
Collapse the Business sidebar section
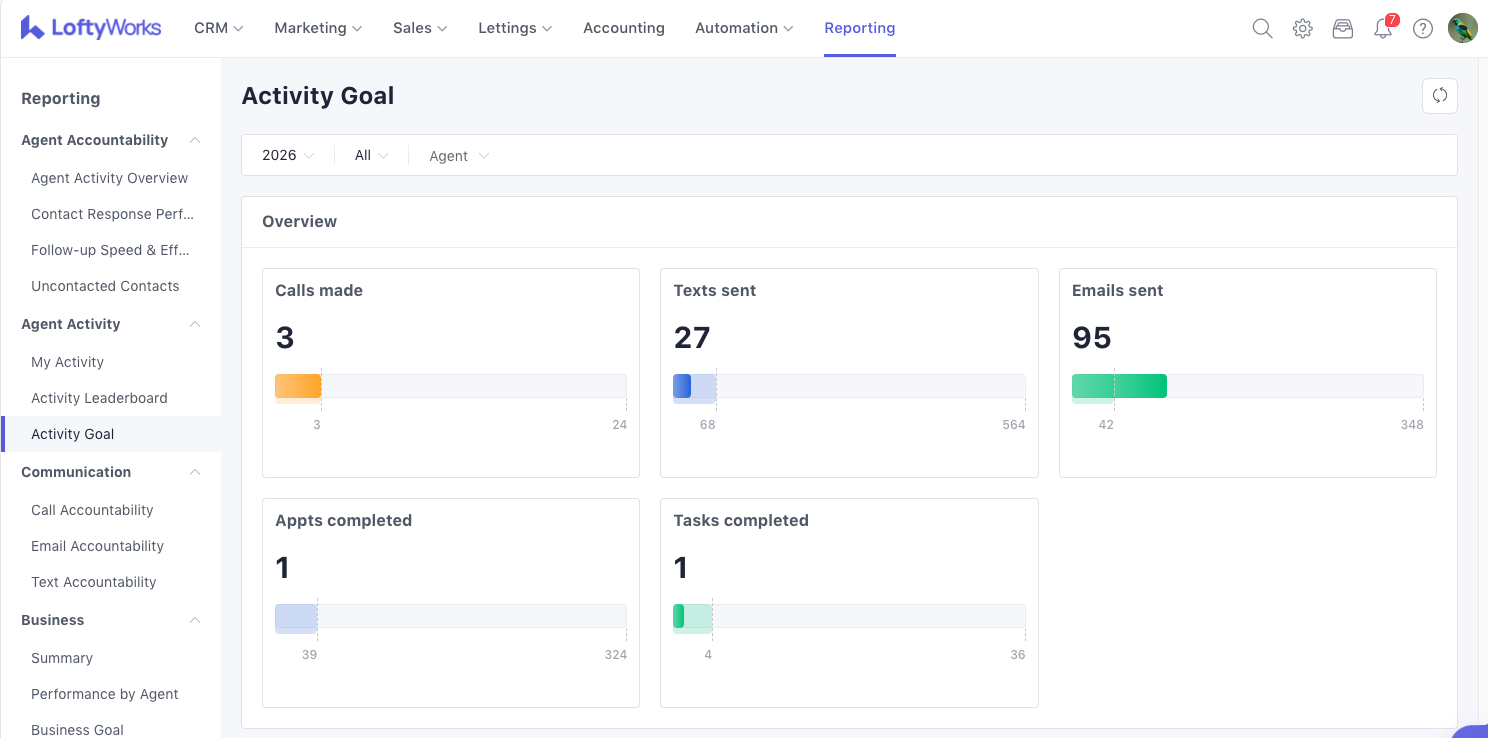point(195,620)
